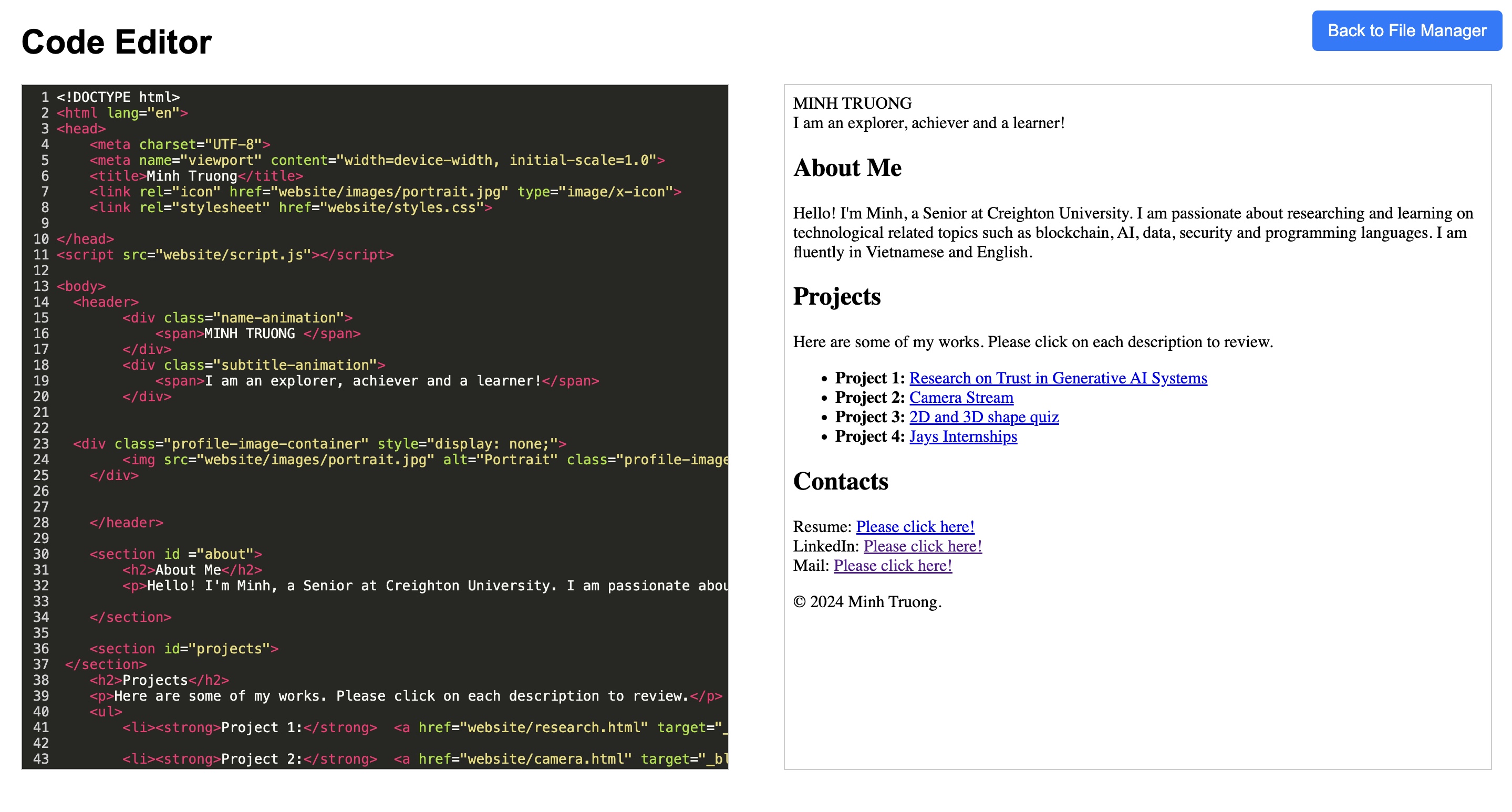This screenshot has width=1512, height=812.
Task: Click the meta name="viewport" code line
Action: click(377, 160)
